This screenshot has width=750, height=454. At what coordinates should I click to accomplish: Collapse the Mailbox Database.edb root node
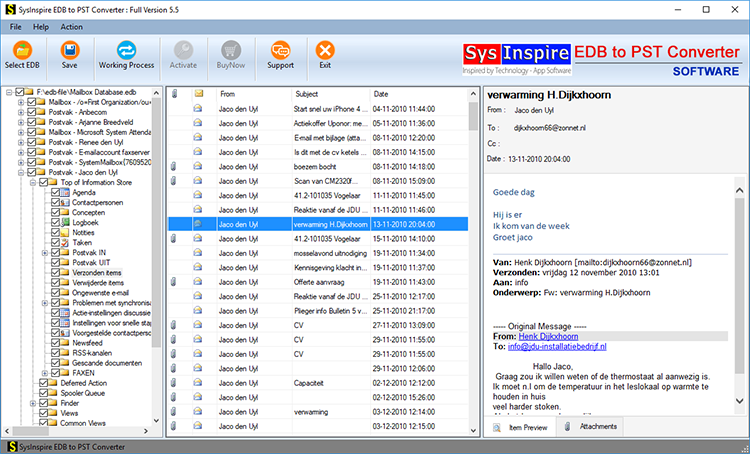coord(9,92)
